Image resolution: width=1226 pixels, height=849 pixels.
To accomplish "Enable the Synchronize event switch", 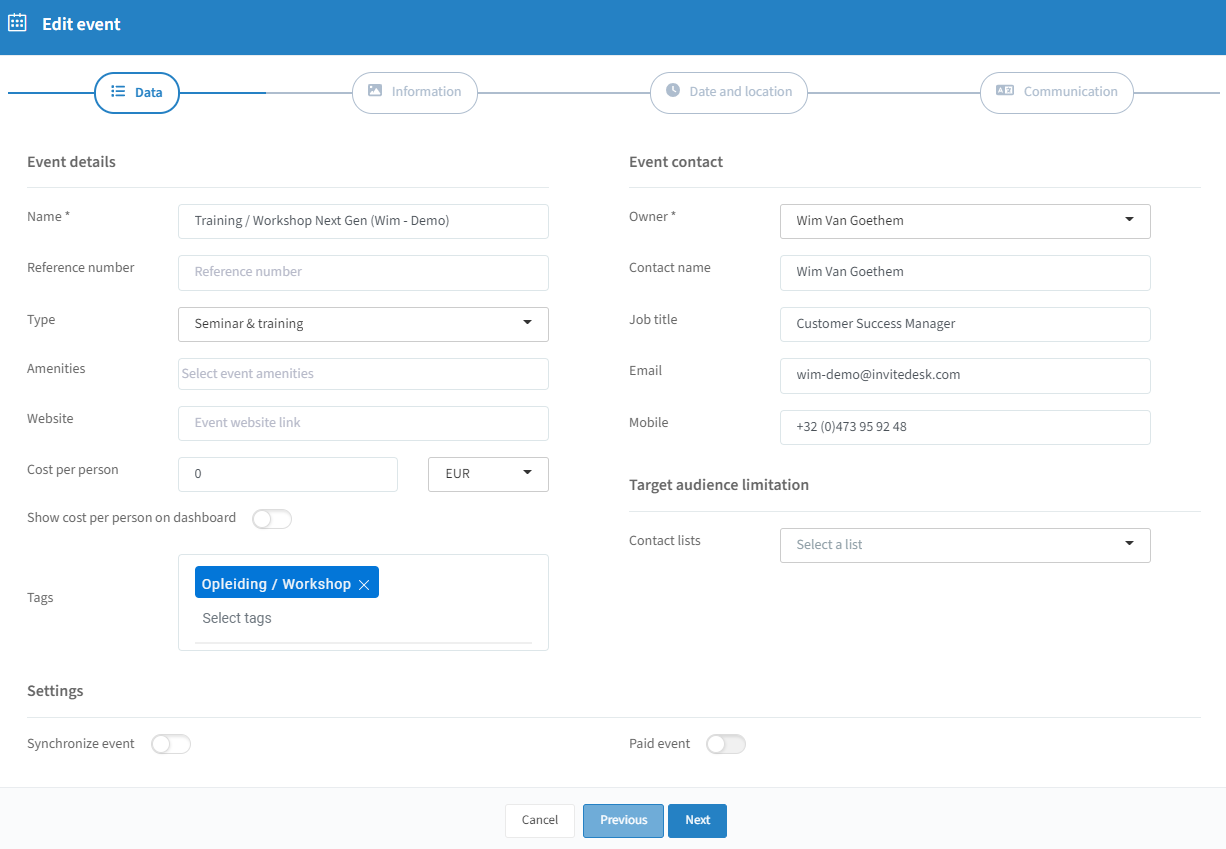I will pyautogui.click(x=171, y=744).
